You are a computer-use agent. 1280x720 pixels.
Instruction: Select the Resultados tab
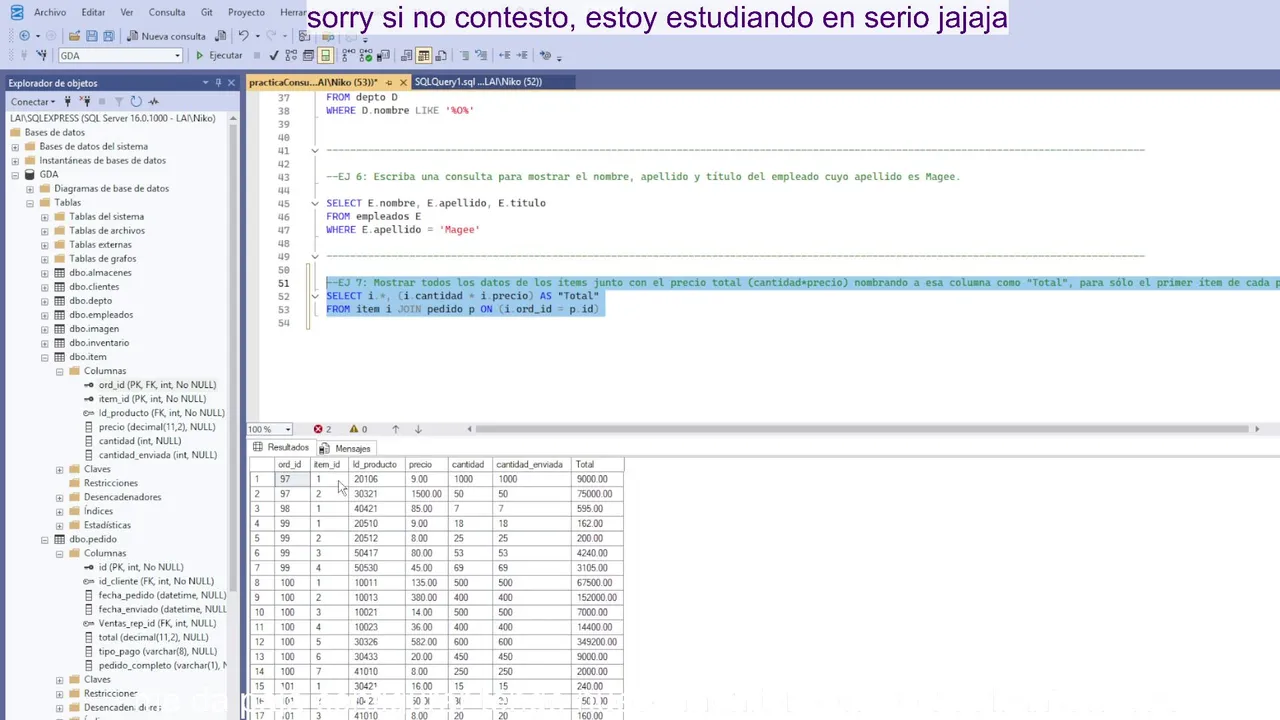pyautogui.click(x=282, y=447)
